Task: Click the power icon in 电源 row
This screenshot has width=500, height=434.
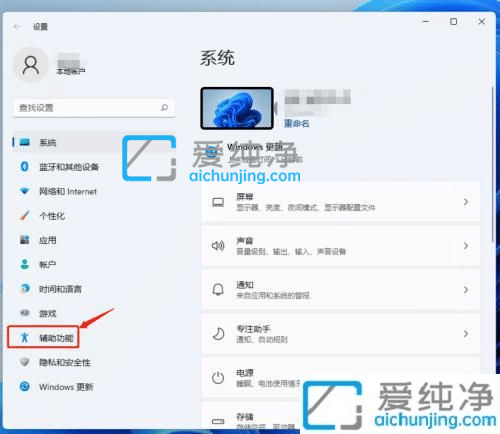Action: point(218,378)
